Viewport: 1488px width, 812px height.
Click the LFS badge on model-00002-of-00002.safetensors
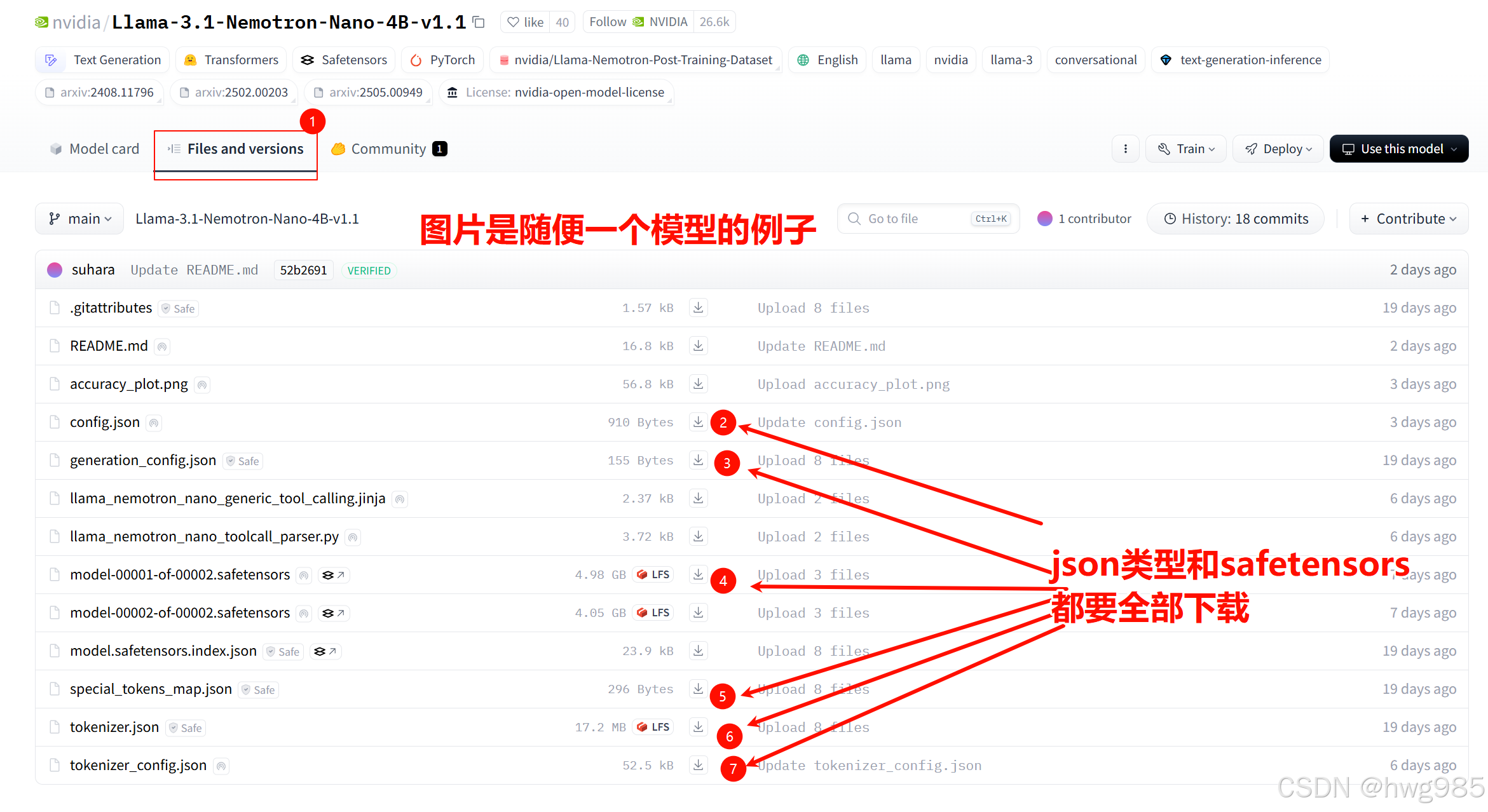tap(652, 612)
